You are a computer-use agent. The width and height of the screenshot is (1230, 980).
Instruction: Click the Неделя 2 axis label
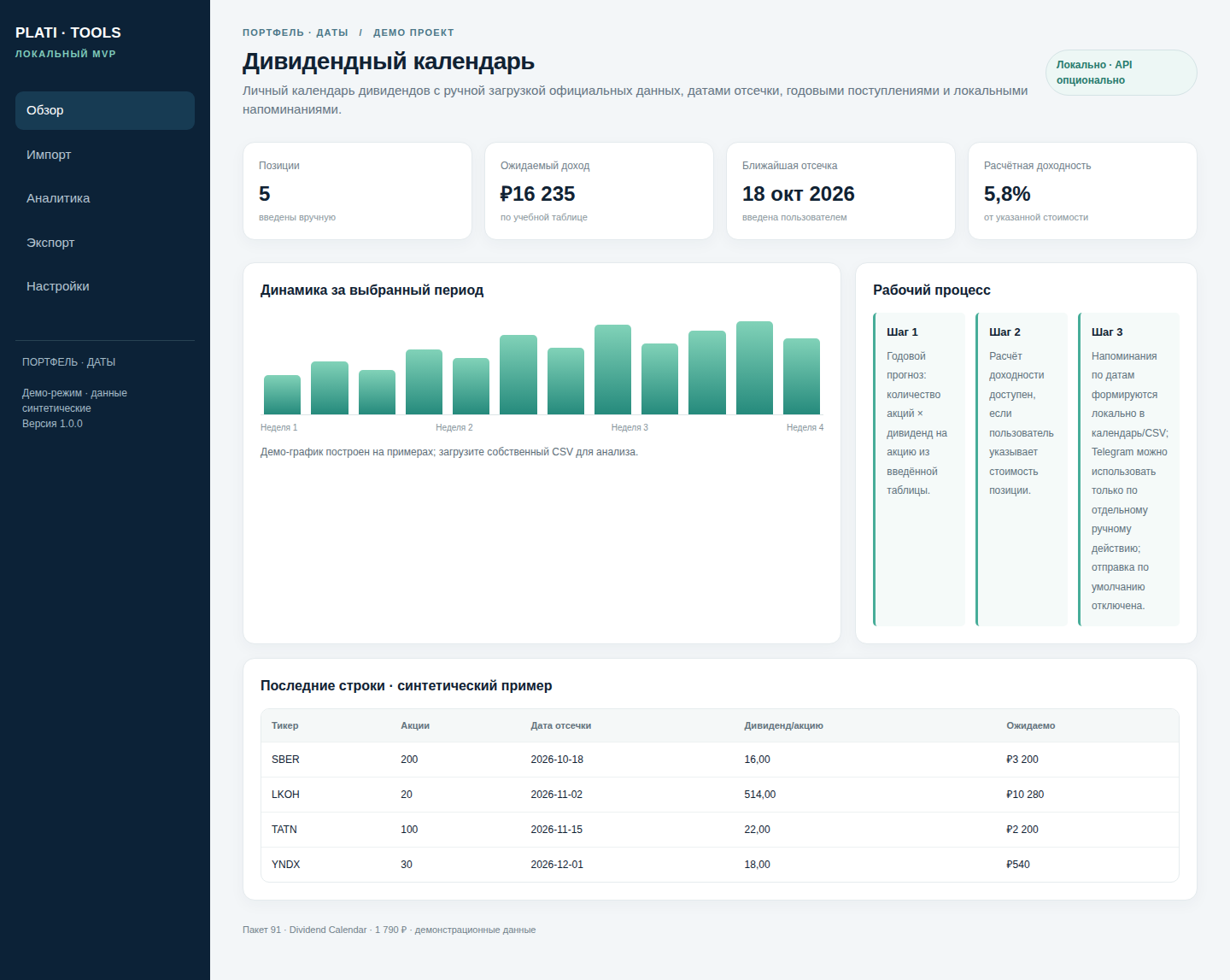pyautogui.click(x=454, y=427)
